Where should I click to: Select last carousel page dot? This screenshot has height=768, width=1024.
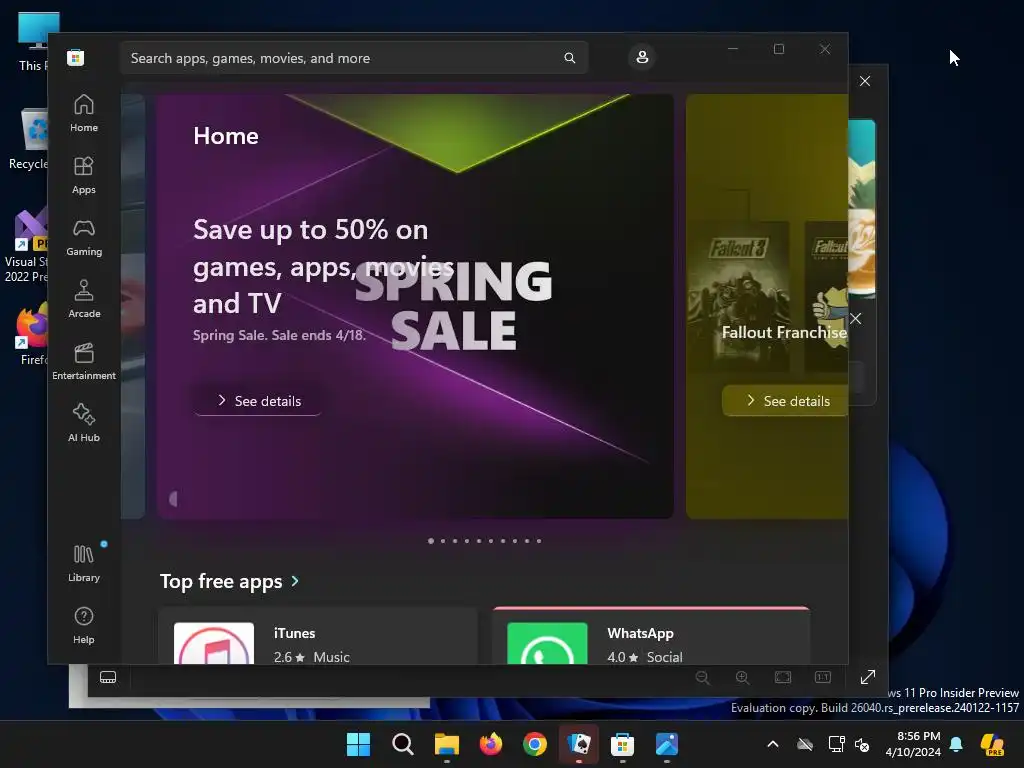[x=539, y=541]
